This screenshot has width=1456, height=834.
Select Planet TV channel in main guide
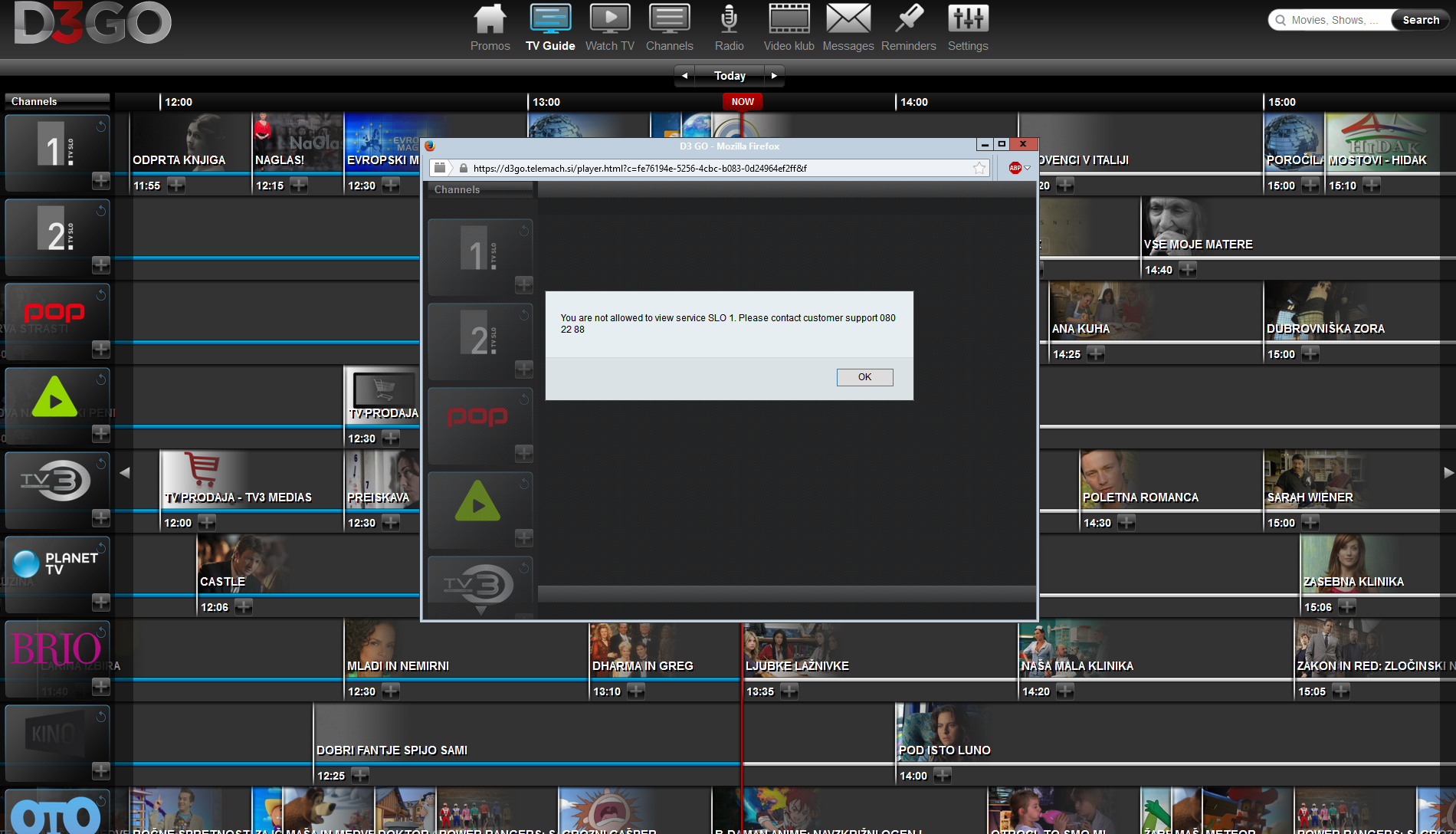[57, 573]
